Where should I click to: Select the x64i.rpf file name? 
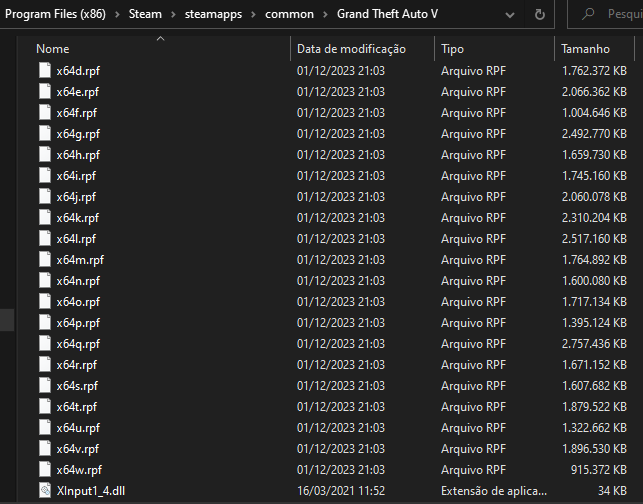click(76, 176)
